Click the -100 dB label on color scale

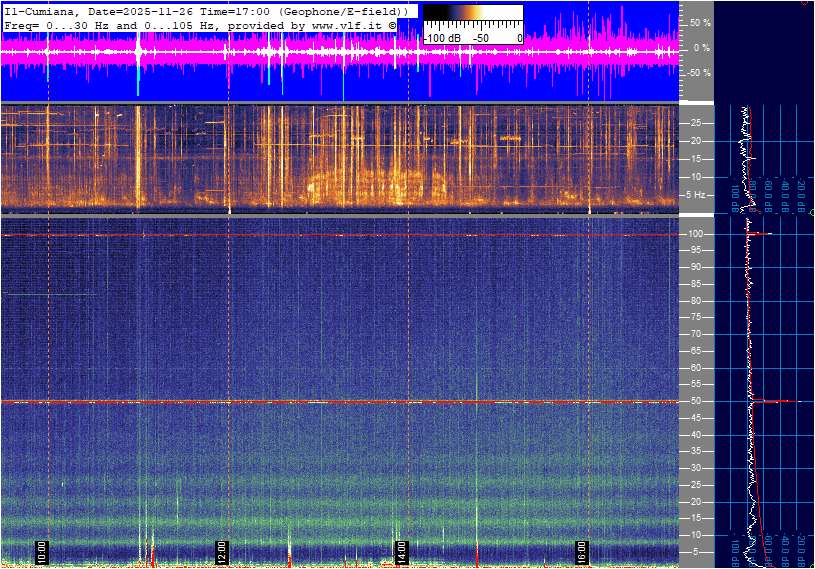(x=441, y=38)
